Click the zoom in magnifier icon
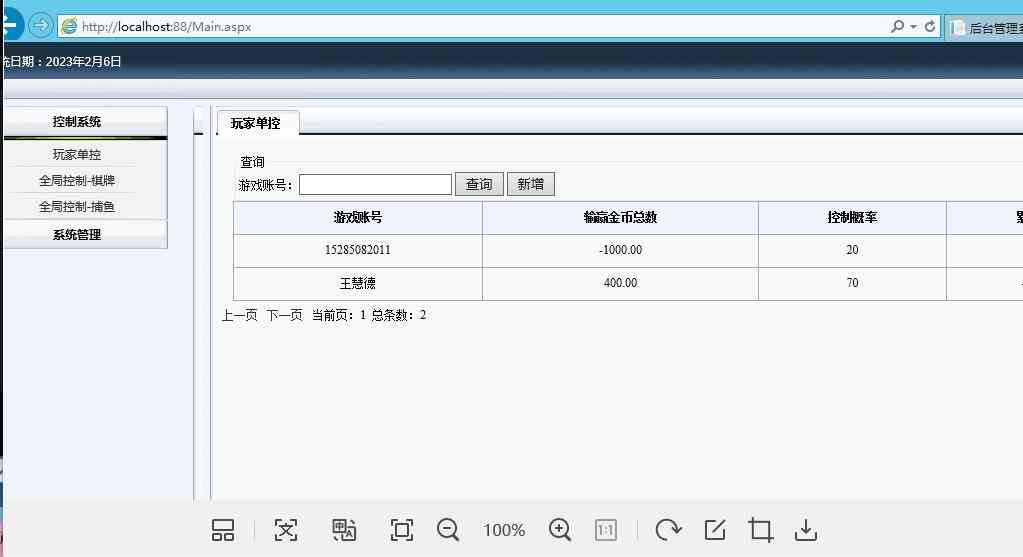The width and height of the screenshot is (1023, 557). 560,530
